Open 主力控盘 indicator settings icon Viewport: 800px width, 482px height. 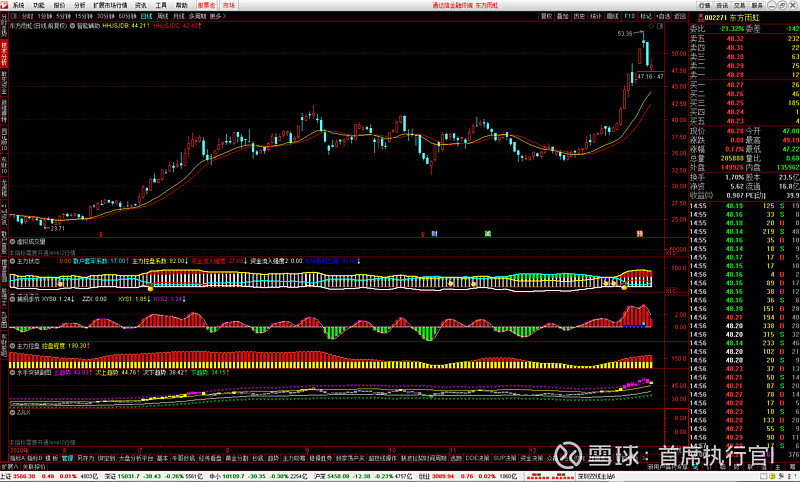pos(13,346)
